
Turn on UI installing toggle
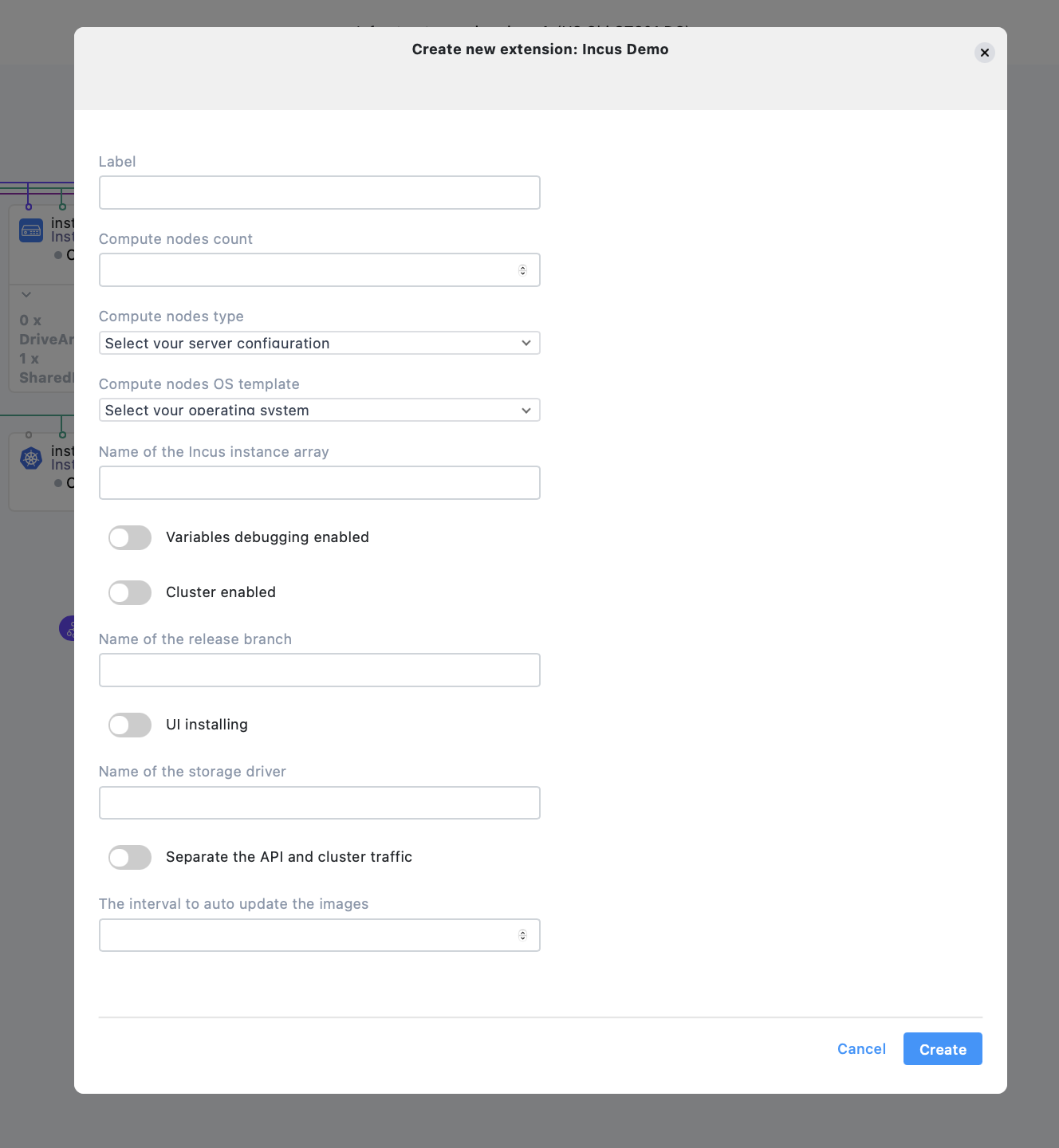point(130,725)
